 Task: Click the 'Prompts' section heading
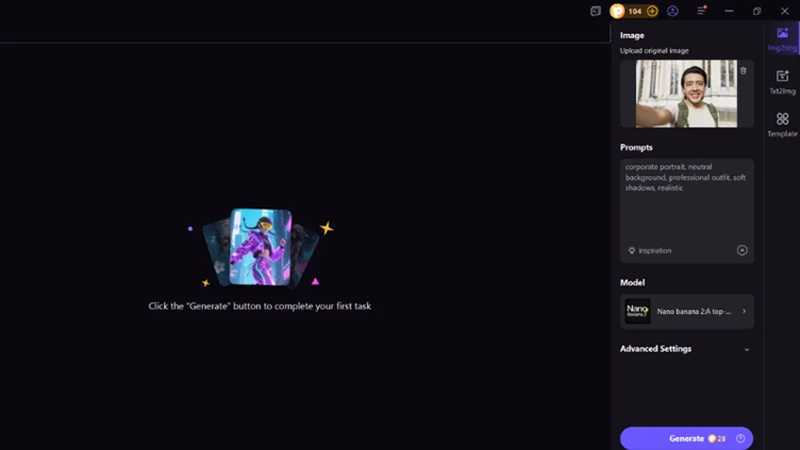click(x=636, y=147)
